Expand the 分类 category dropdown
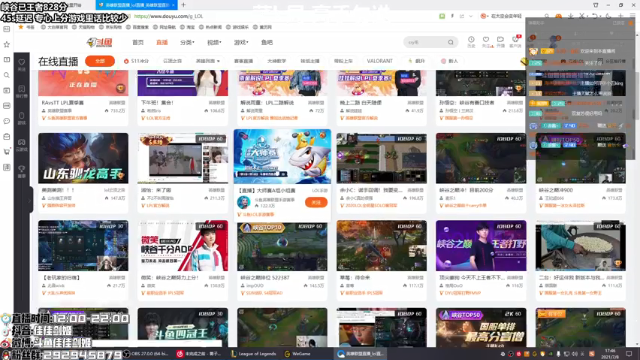The height and width of the screenshot is (360, 640). pos(187,42)
